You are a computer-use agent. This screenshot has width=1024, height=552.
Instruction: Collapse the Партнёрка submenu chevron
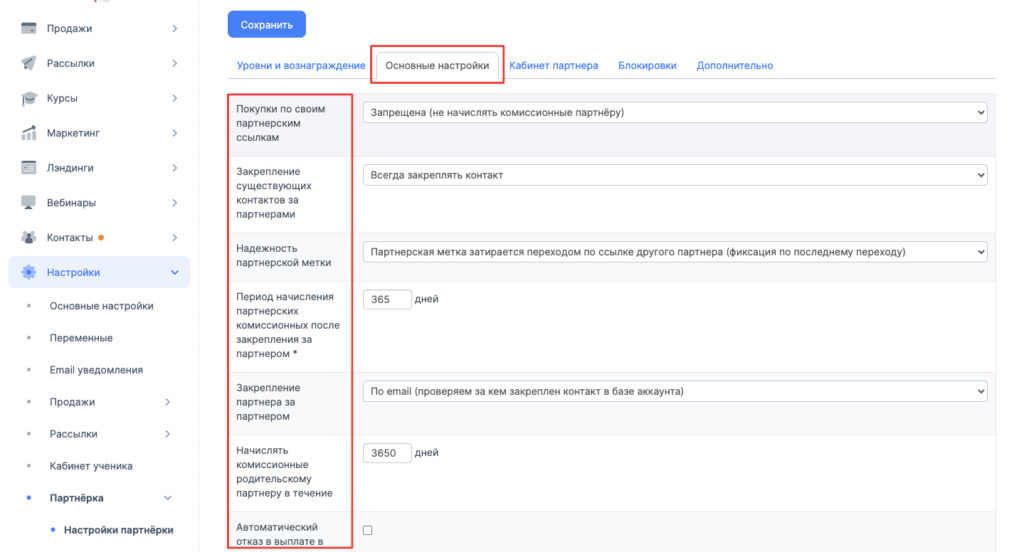[167, 498]
